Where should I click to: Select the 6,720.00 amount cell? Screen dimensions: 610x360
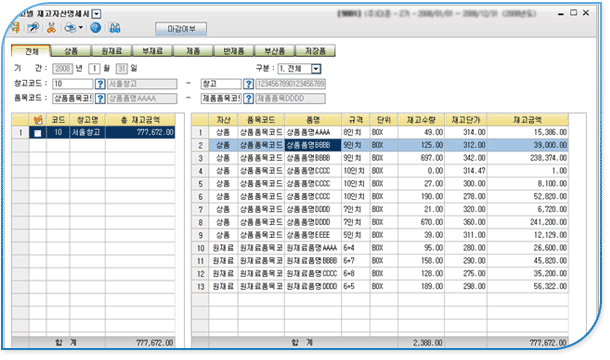[528, 209]
